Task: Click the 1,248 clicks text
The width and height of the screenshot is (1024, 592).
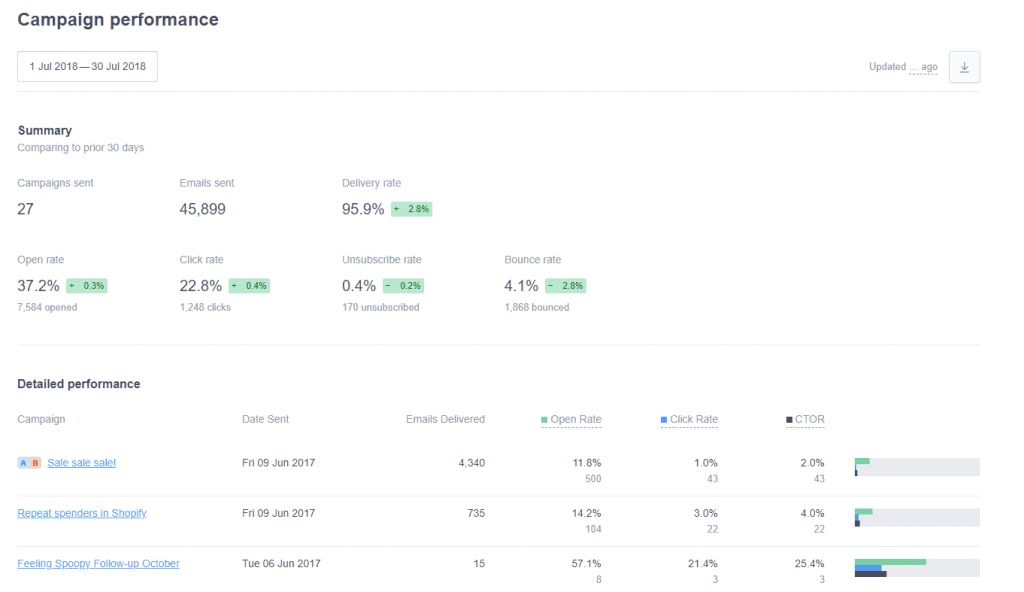Action: tap(205, 307)
